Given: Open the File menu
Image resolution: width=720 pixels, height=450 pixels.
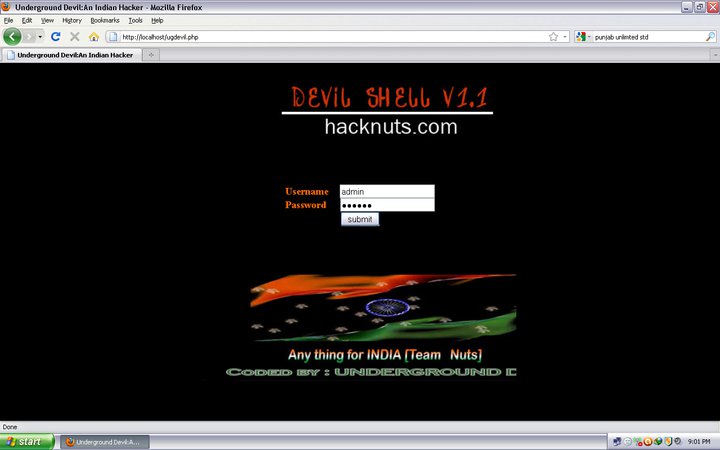Looking at the screenshot, I should click(x=8, y=20).
